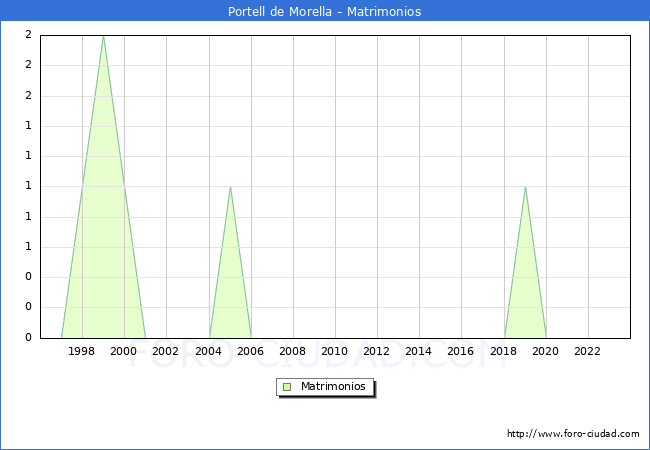Click the 2014 x-axis label

pos(418,351)
